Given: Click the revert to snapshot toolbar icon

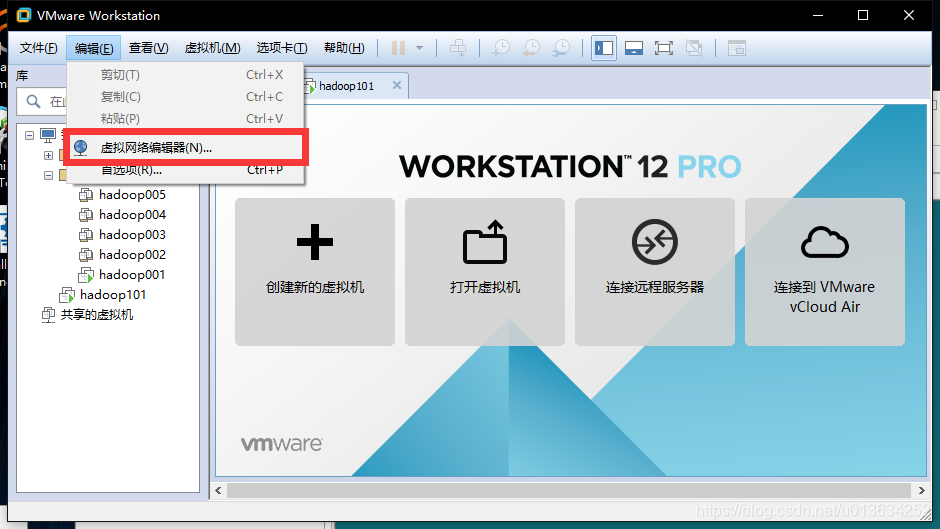Looking at the screenshot, I should [531, 48].
